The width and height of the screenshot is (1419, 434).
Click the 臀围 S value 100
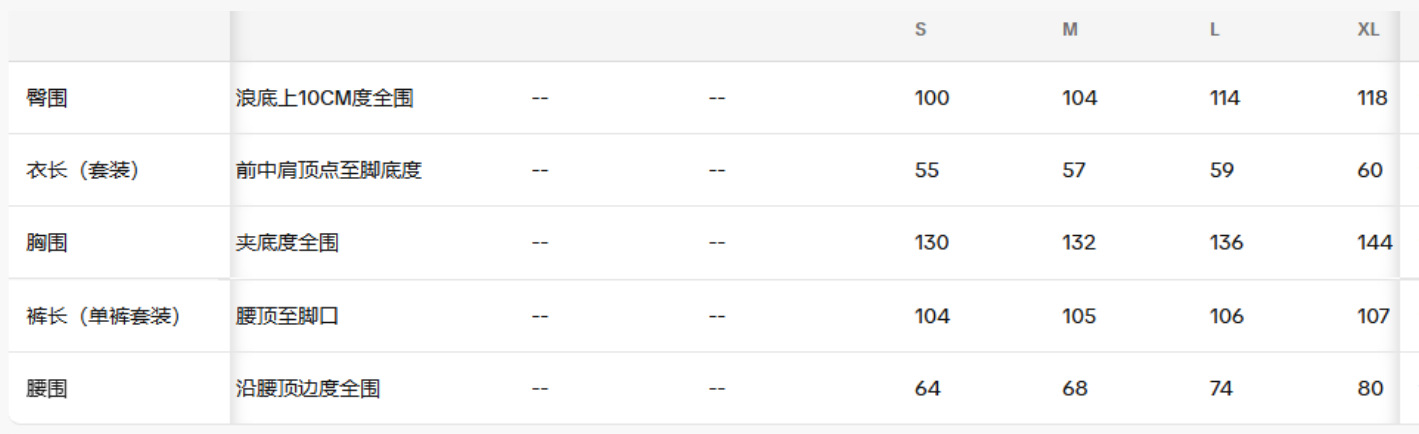pos(932,98)
